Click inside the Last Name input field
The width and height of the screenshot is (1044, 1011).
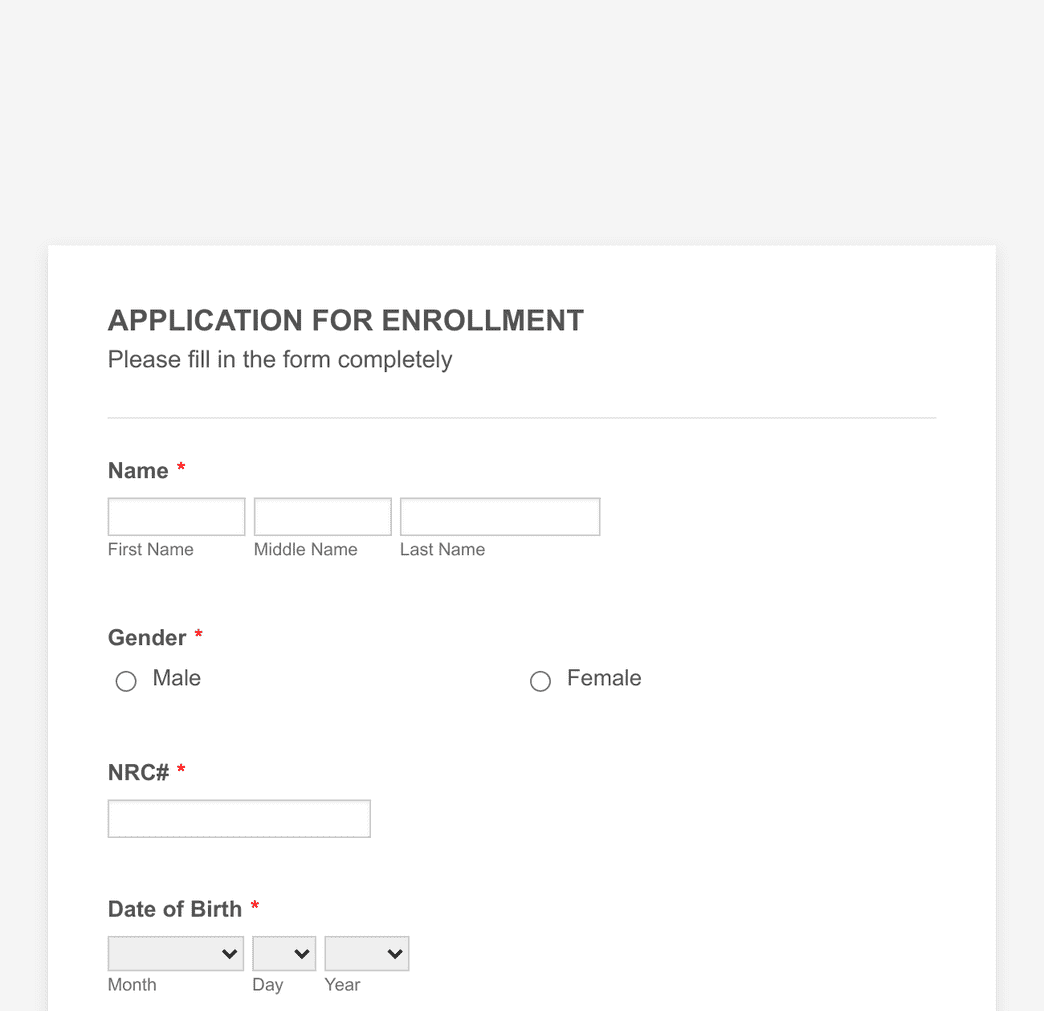tap(499, 516)
